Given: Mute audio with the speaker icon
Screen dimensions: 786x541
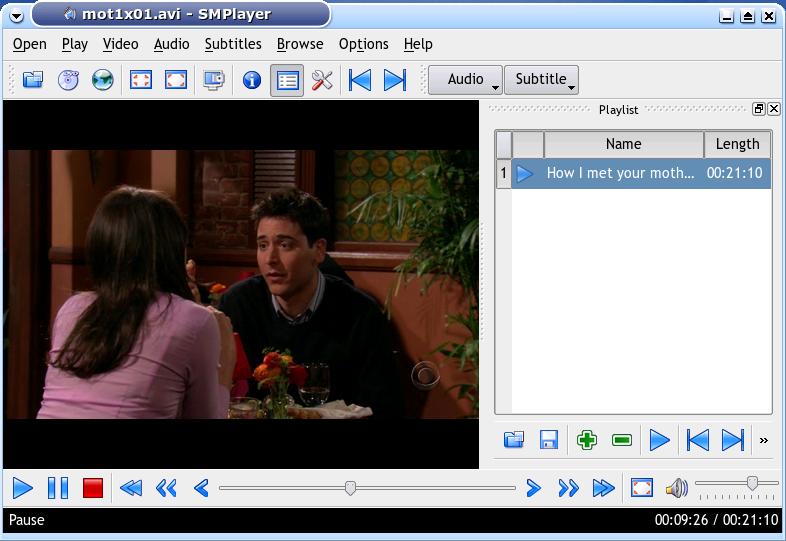Looking at the screenshot, I should pos(677,488).
